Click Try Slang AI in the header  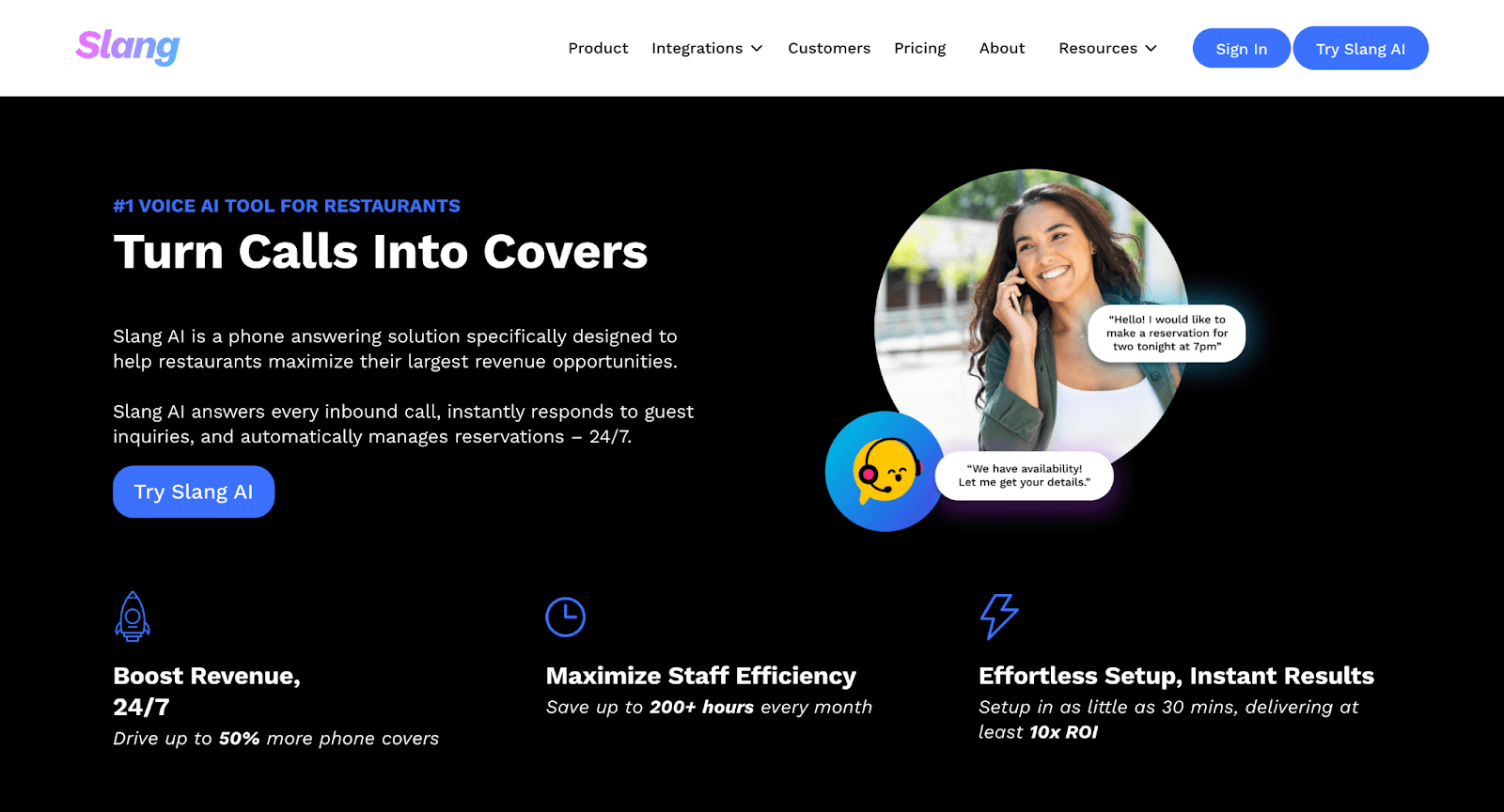coord(1361,48)
